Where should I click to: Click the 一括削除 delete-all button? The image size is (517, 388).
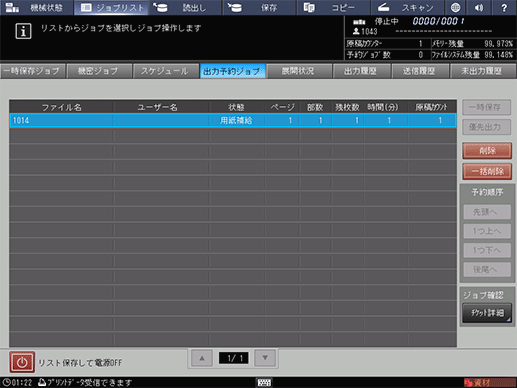[487, 171]
